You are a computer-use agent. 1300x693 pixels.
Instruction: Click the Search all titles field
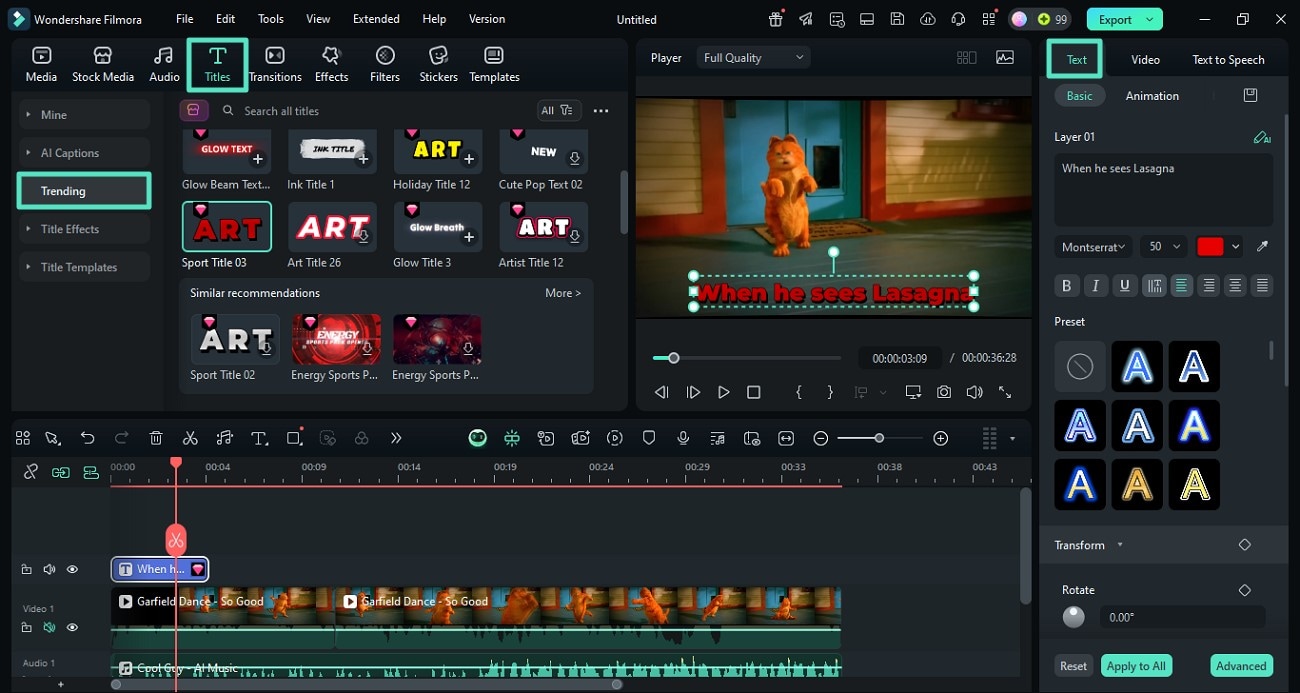375,111
